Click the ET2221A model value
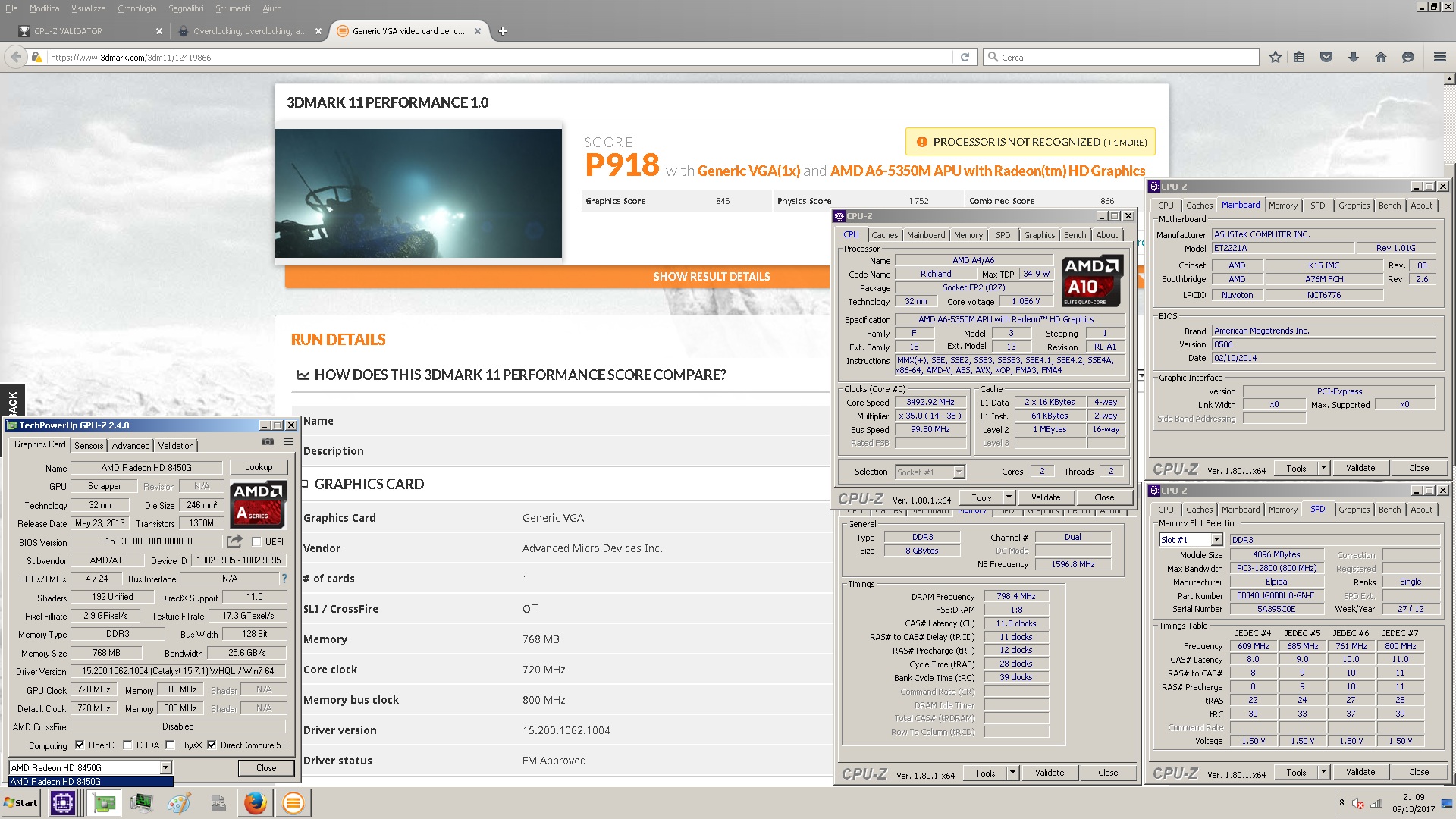 [1283, 248]
